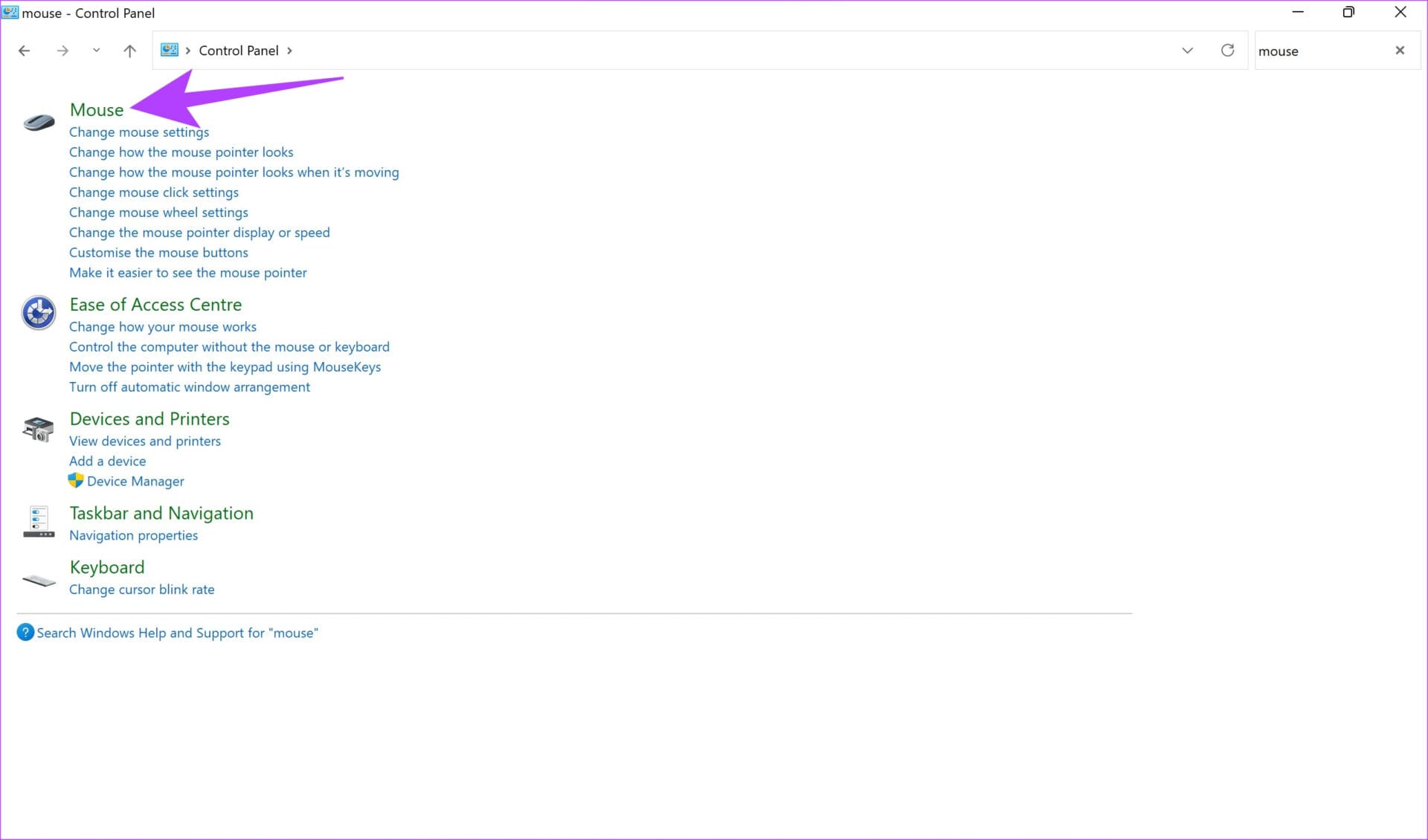
Task: Minimize the Control Panel window
Action: coord(1298,12)
